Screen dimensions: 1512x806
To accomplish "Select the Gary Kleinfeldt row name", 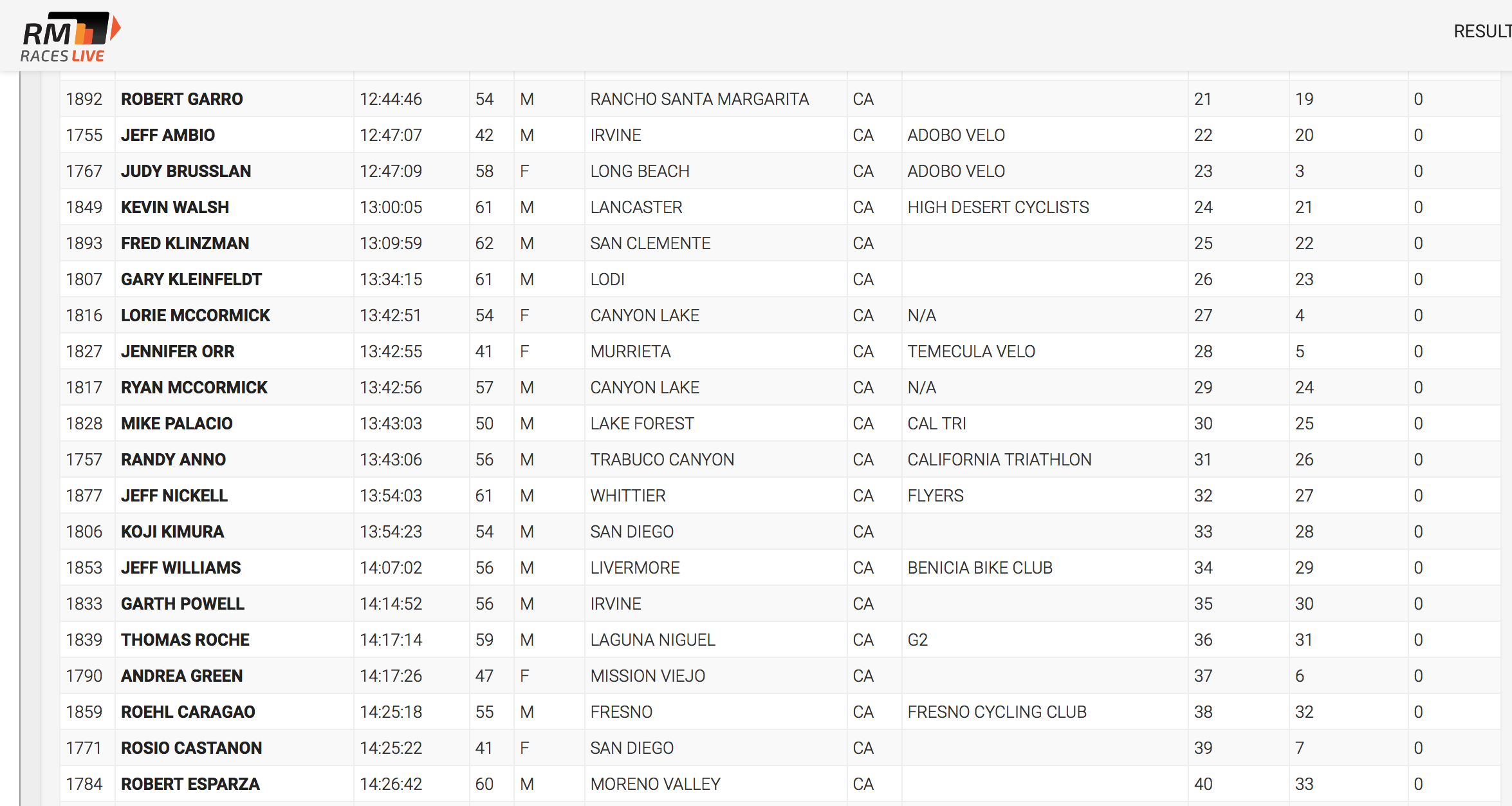I will (191, 279).
